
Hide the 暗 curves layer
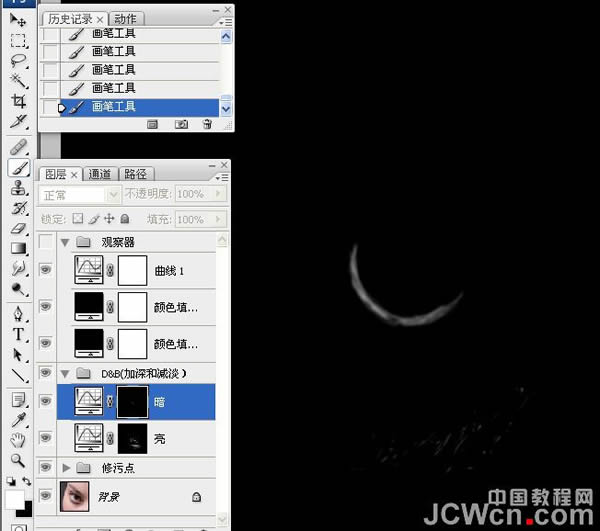point(46,401)
